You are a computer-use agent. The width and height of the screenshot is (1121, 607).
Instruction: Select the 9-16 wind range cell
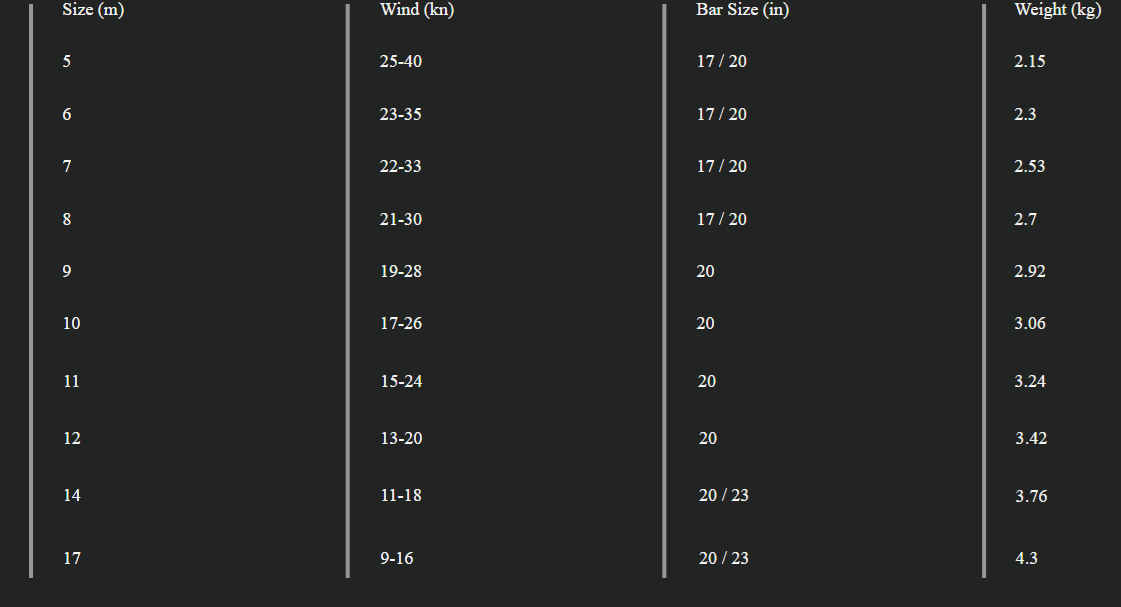click(x=397, y=558)
